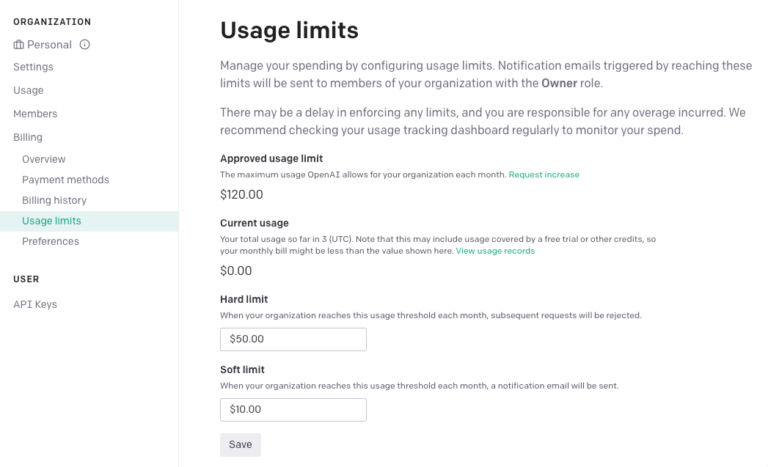The width and height of the screenshot is (768, 467).
Task: Collapse the Billing section in sidebar
Action: click(28, 137)
